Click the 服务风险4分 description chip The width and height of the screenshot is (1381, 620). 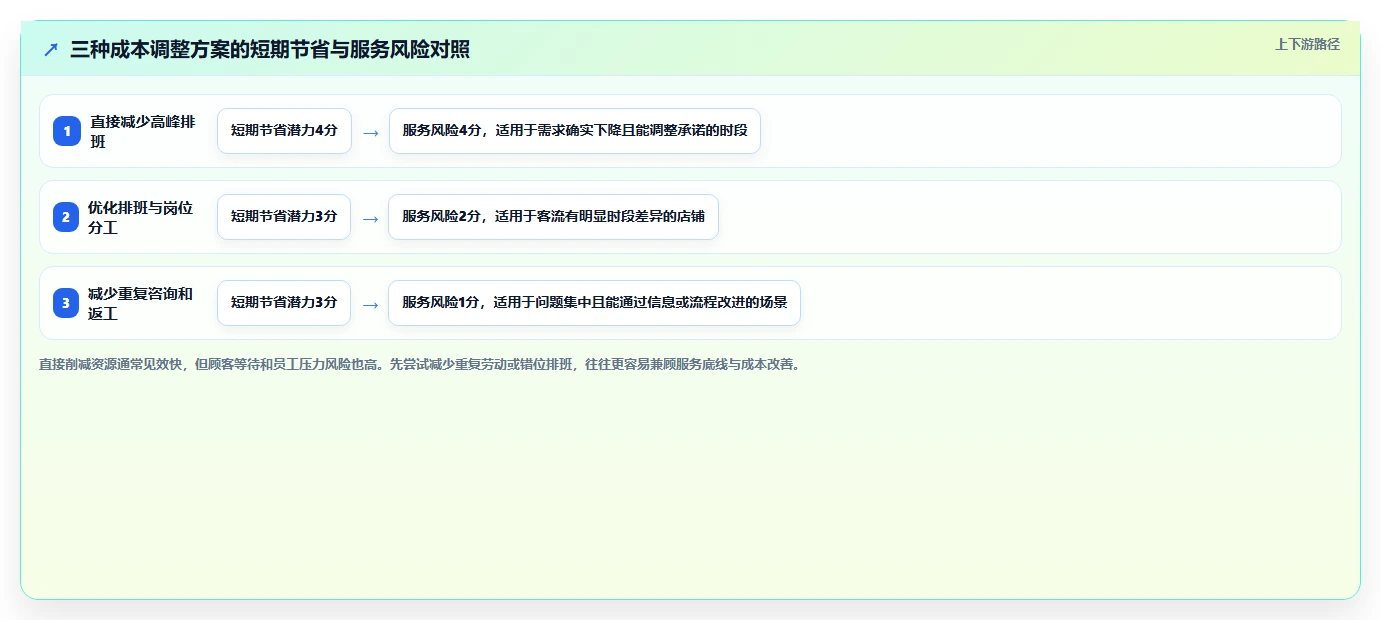575,131
